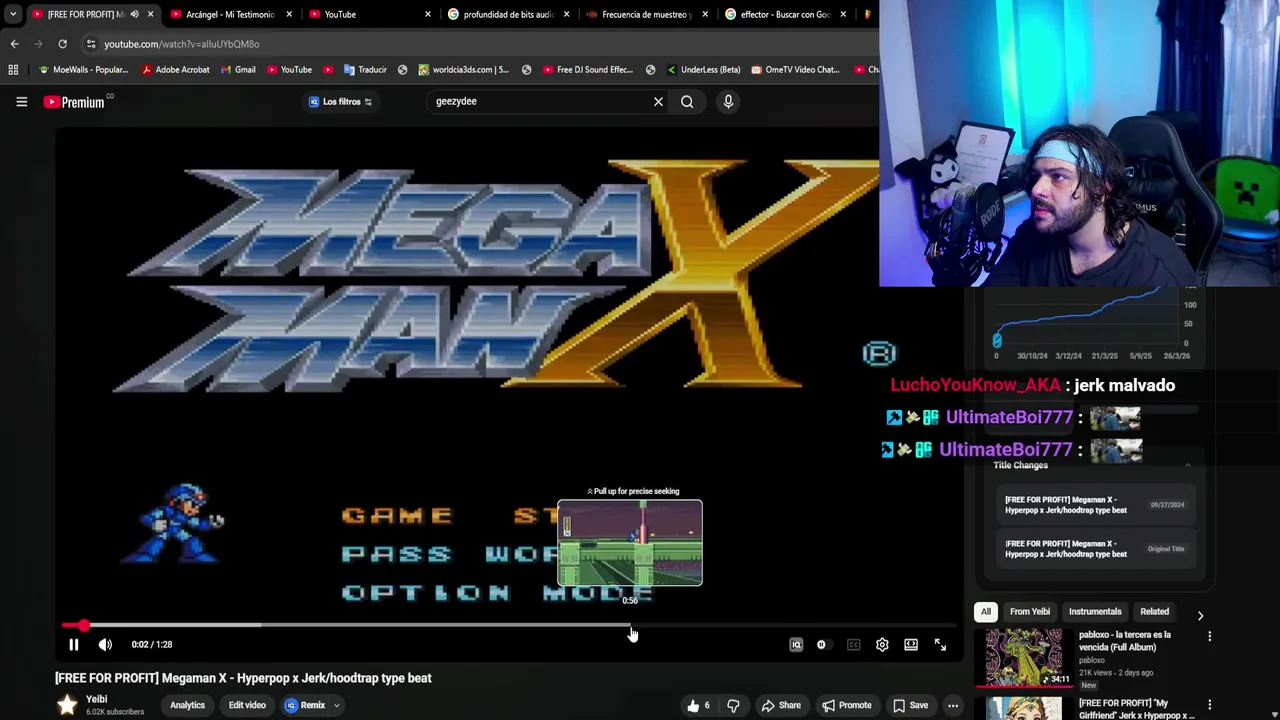Toggle closed captions in the player
Screen dimensions: 1280x720
853,645
